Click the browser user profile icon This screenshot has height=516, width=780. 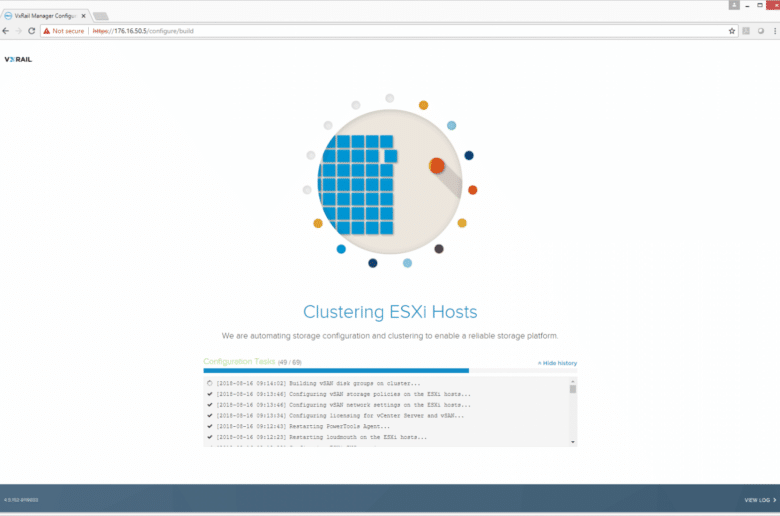pyautogui.click(x=734, y=5)
